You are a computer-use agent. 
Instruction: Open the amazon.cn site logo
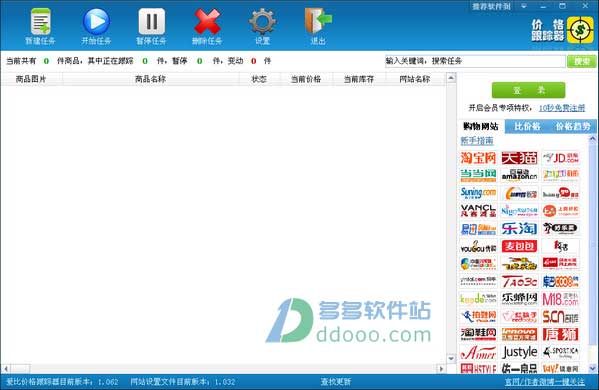coord(519,175)
